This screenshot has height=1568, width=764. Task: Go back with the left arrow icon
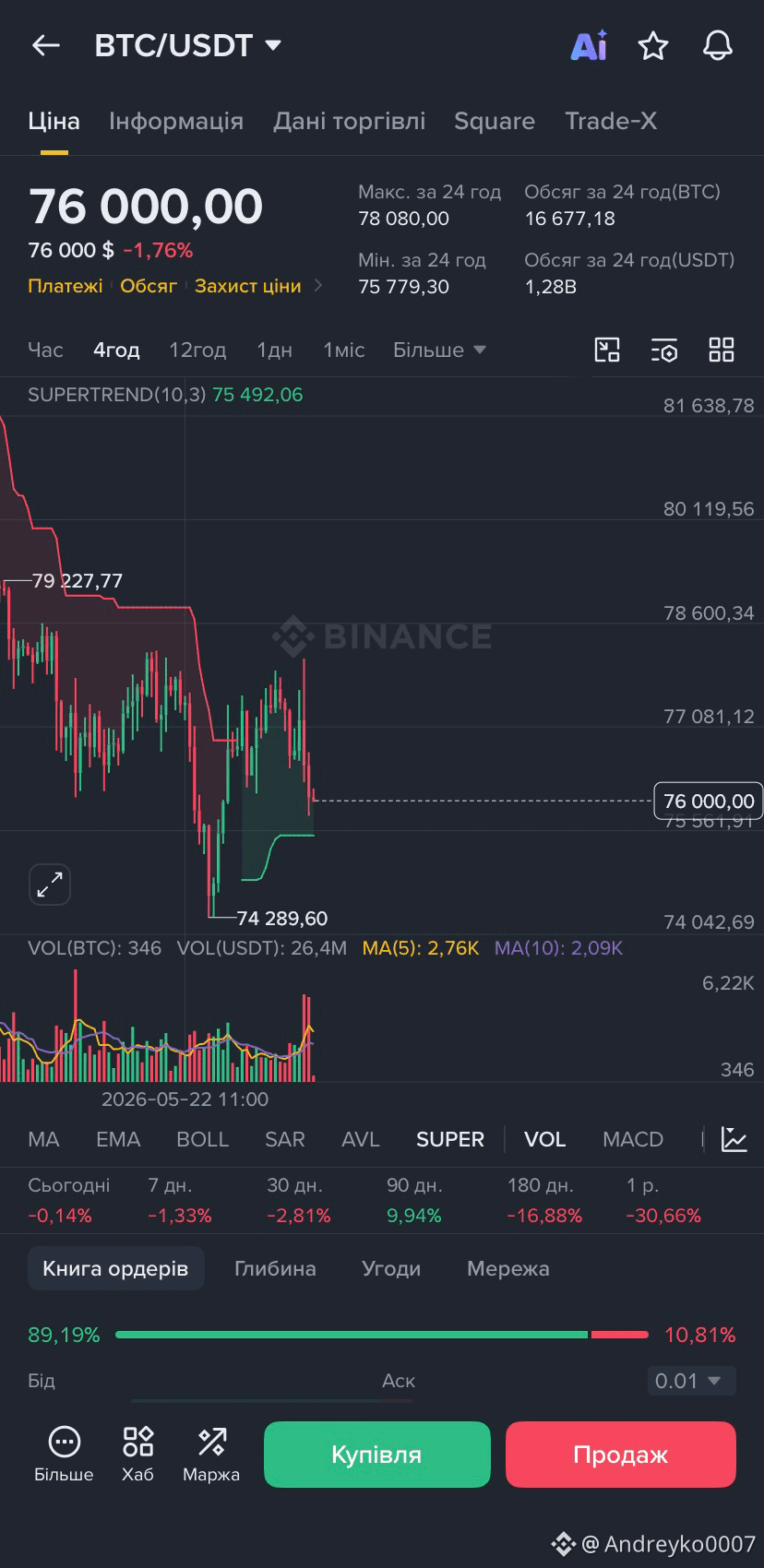coord(46,45)
